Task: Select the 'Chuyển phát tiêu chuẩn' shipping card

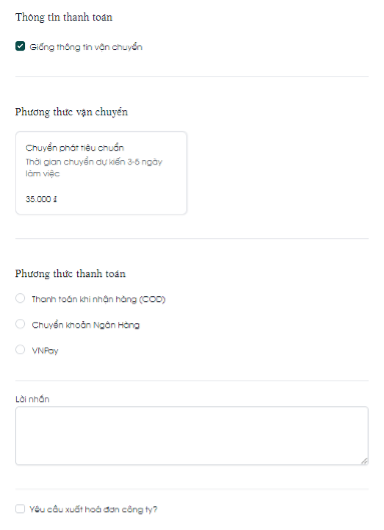Action: pyautogui.click(x=101, y=173)
